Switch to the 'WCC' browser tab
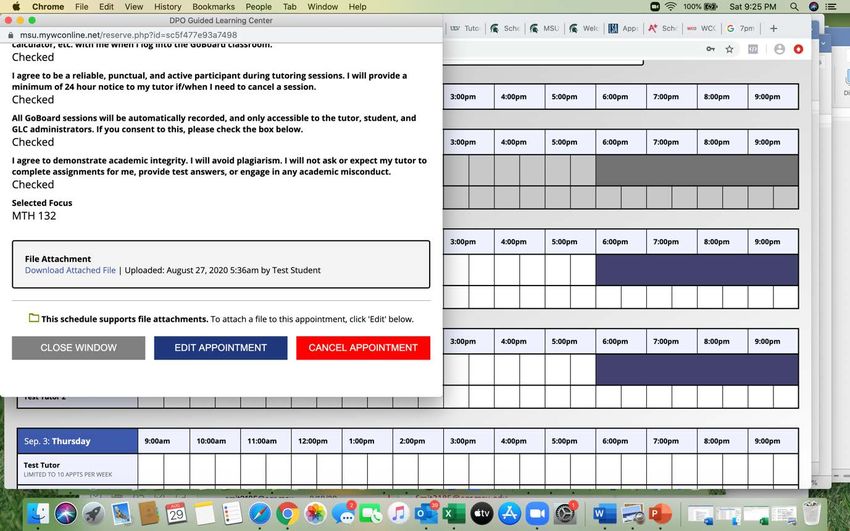The width and height of the screenshot is (850, 531). tap(702, 28)
